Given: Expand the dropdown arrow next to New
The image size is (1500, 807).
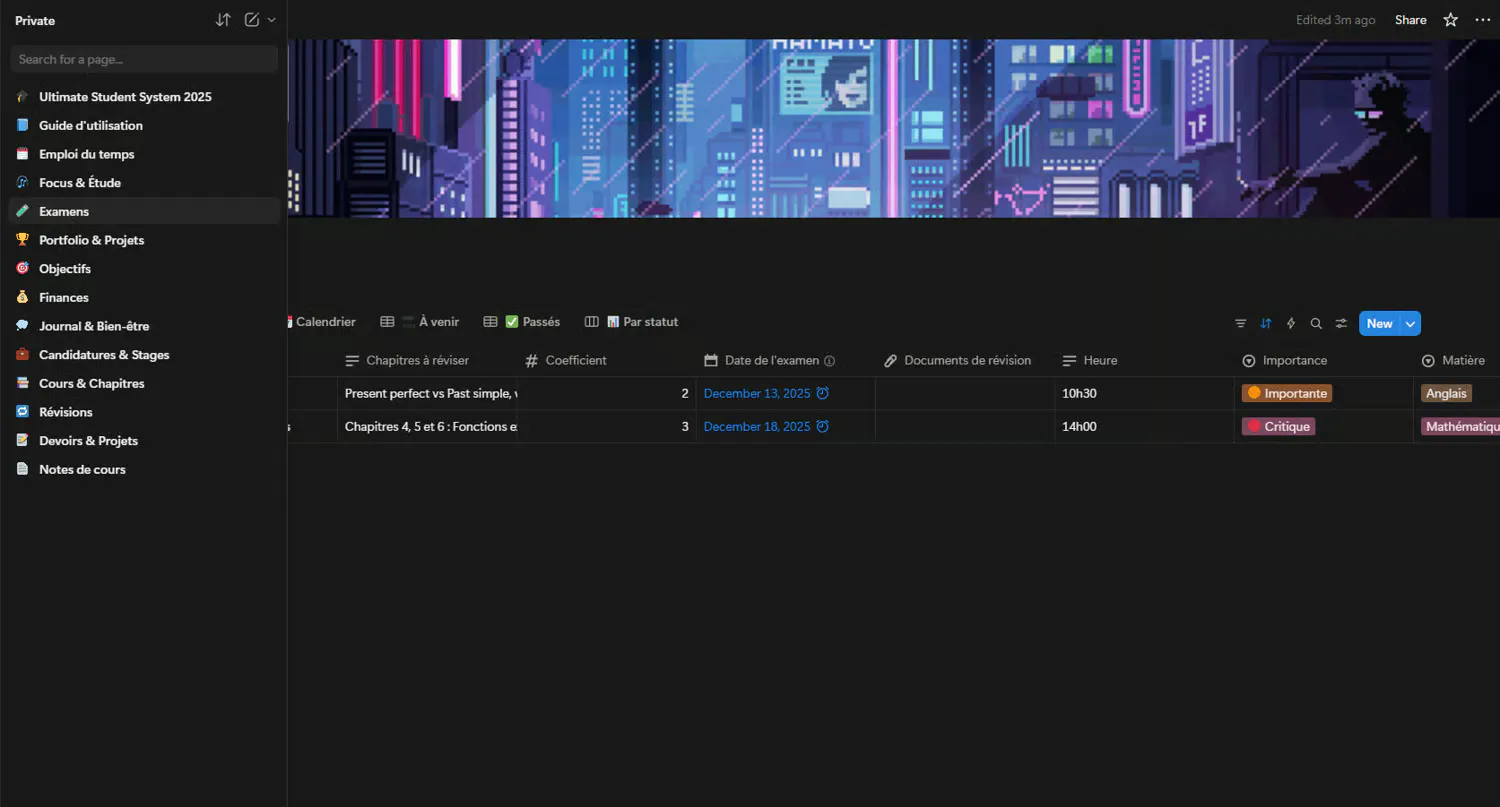Looking at the screenshot, I should click(1410, 323).
